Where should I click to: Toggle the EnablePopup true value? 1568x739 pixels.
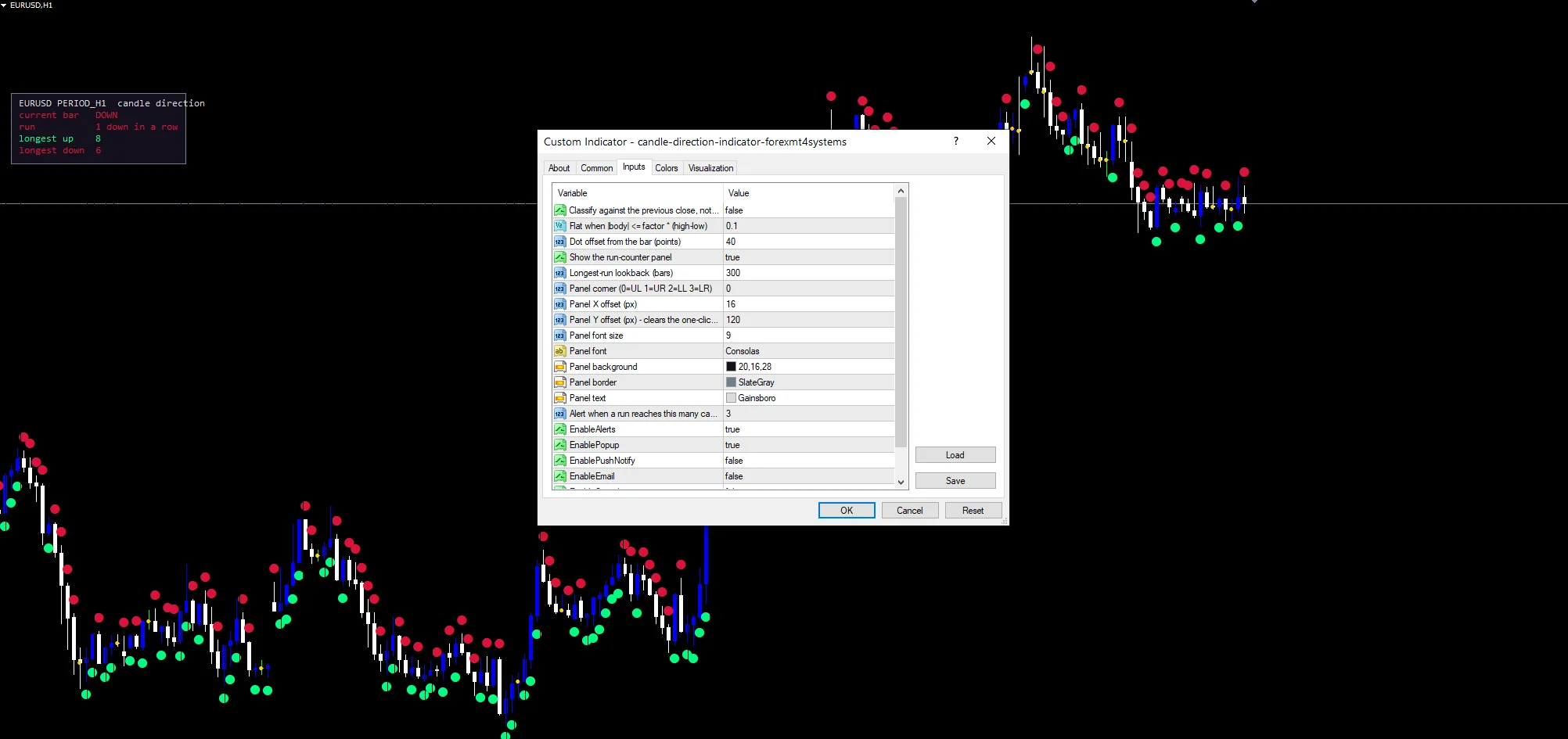tap(808, 445)
